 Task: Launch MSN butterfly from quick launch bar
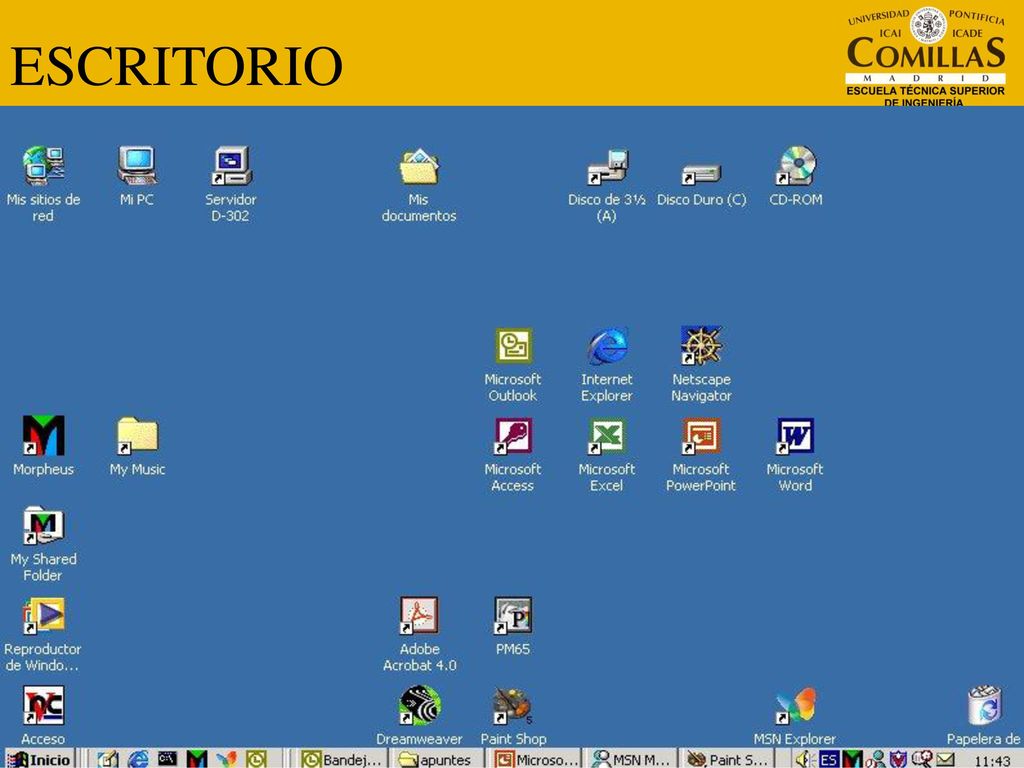pyautogui.click(x=227, y=760)
